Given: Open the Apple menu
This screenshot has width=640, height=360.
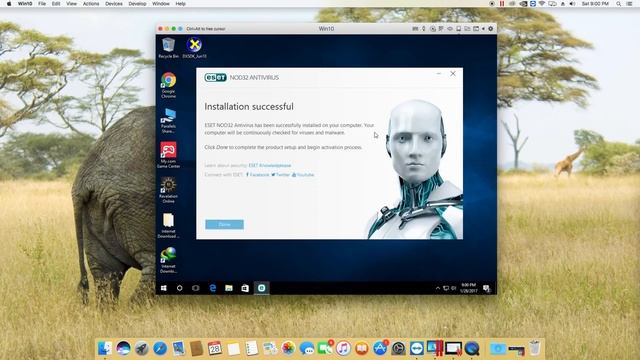Looking at the screenshot, I should (9, 4).
